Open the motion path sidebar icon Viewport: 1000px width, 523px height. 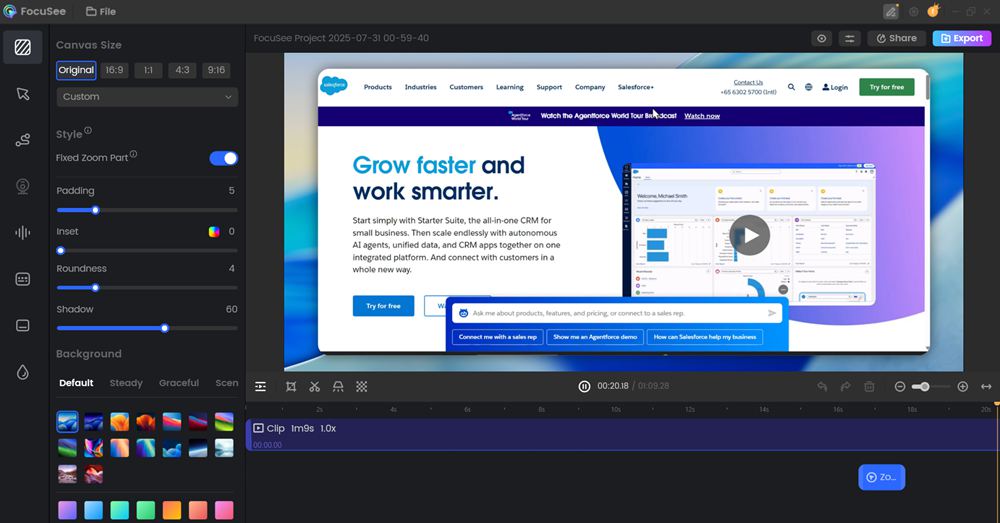click(23, 140)
